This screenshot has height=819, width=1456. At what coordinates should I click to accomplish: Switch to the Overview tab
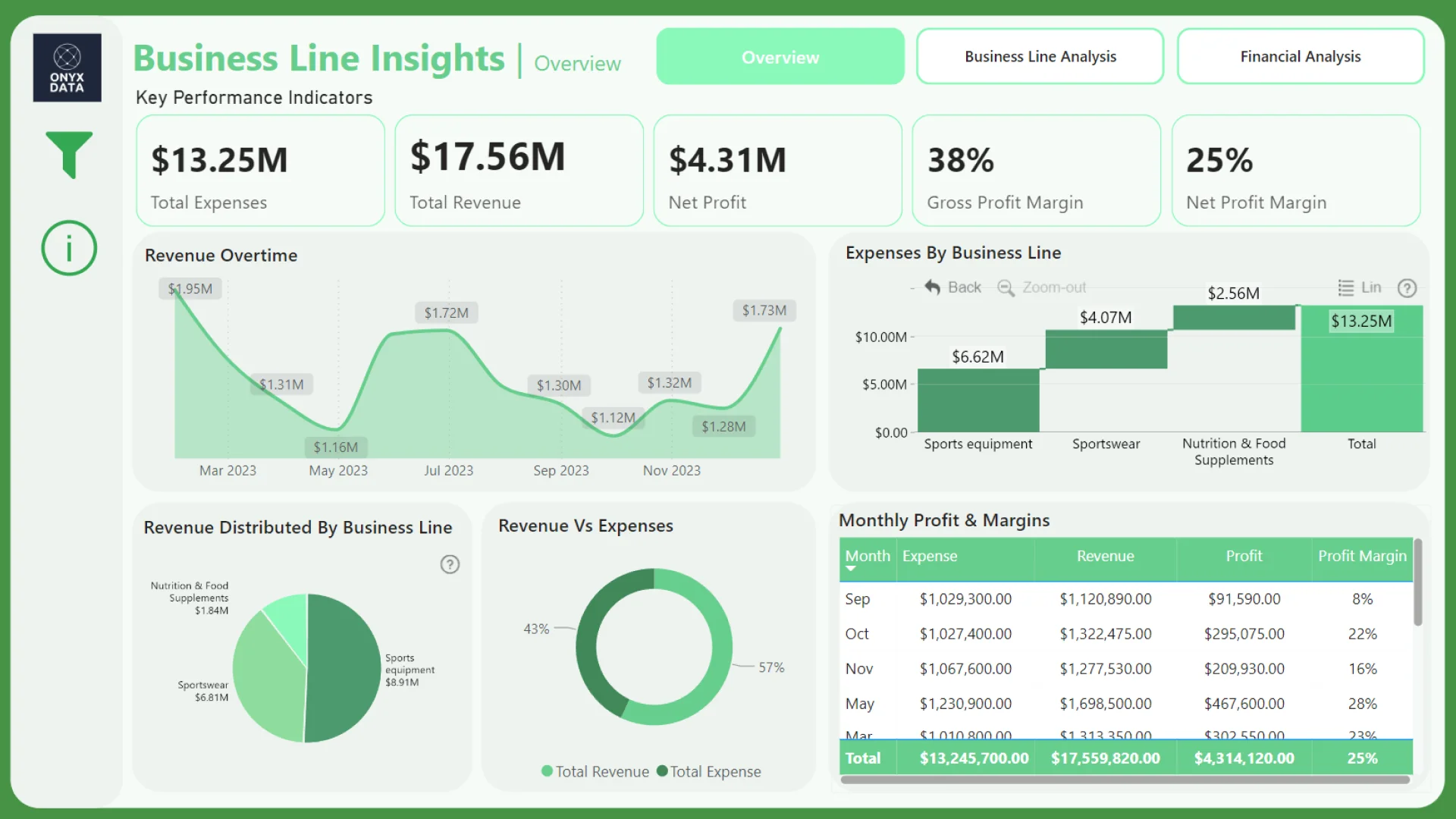tap(780, 57)
